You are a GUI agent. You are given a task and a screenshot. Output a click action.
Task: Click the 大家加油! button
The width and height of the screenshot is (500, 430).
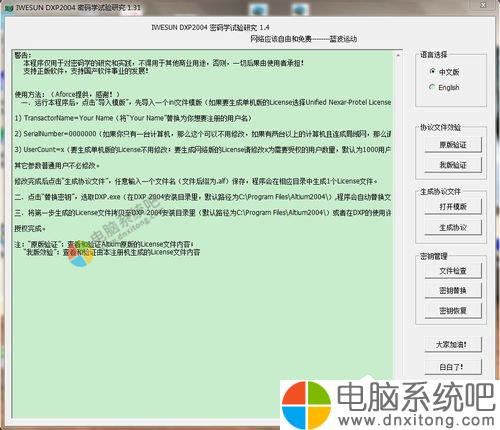pos(453,344)
